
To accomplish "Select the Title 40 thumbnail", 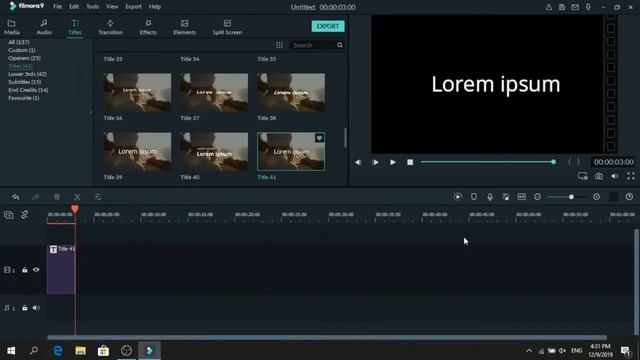I will (x=214, y=151).
